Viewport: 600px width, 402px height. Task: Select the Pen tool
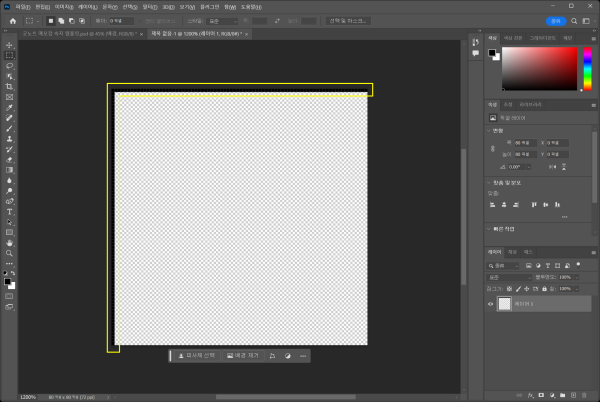[x=9, y=201]
